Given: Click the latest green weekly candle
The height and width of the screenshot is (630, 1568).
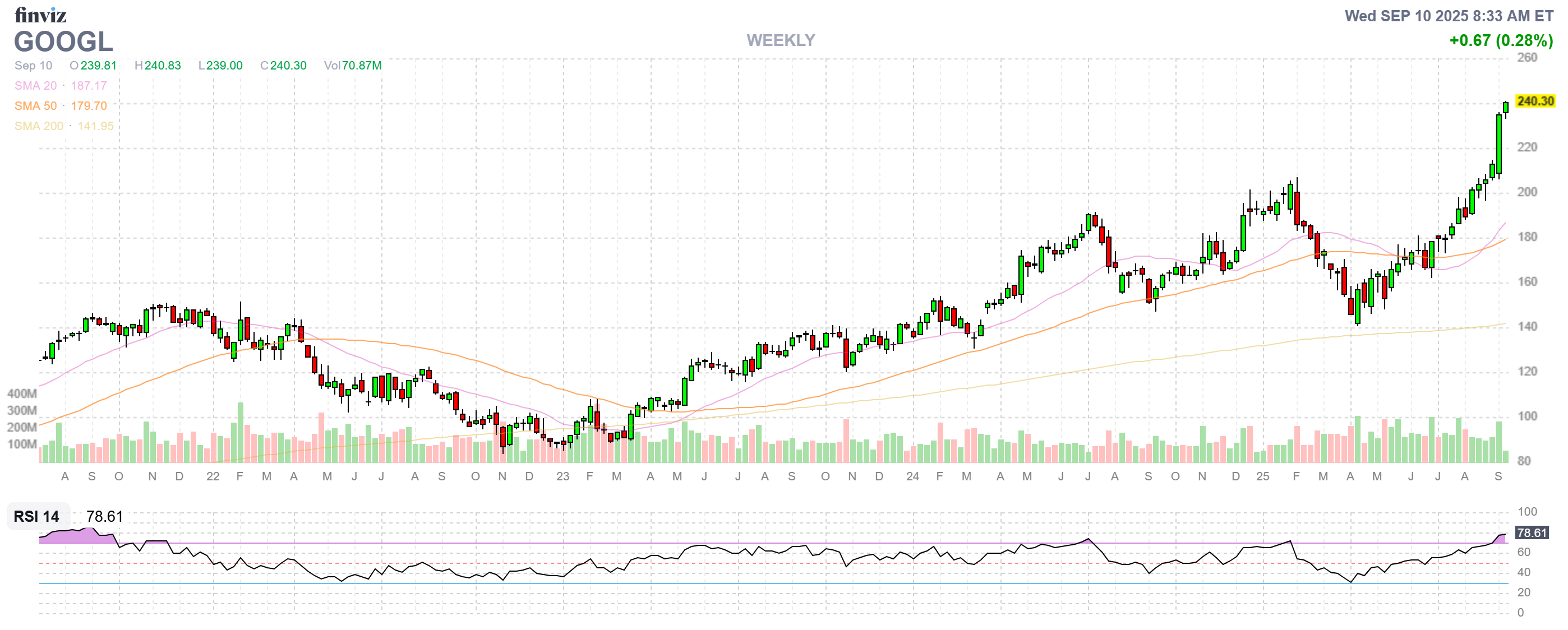Looking at the screenshot, I should [1505, 108].
